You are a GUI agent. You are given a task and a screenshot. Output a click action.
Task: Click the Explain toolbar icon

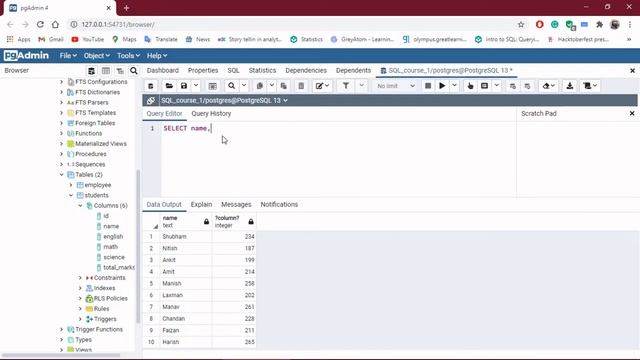tap(470, 86)
